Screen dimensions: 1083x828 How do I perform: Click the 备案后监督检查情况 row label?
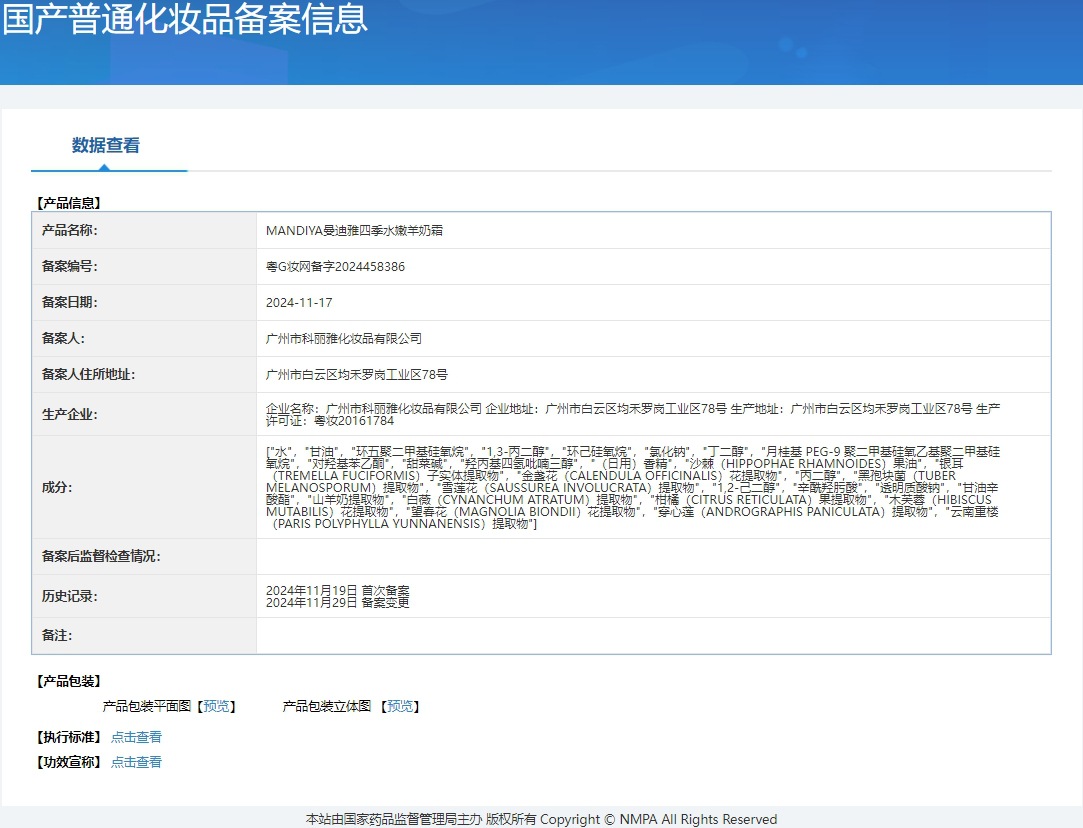click(x=101, y=556)
